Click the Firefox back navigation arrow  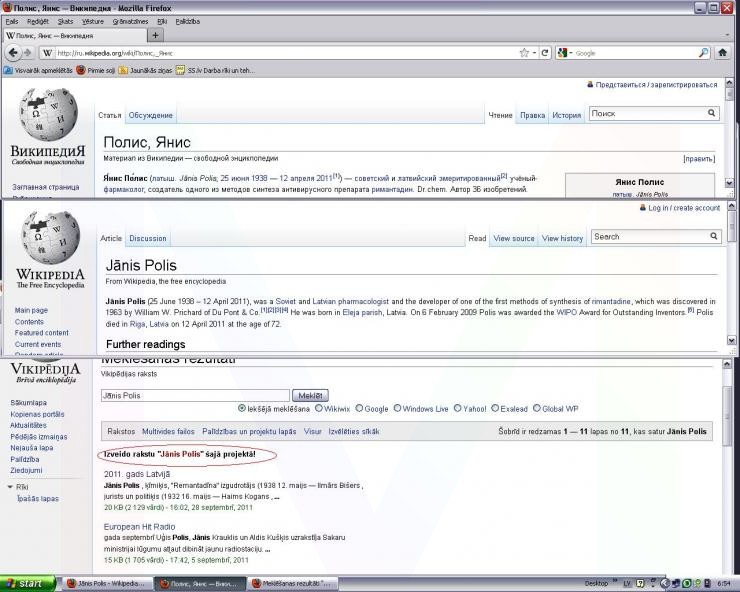14,53
